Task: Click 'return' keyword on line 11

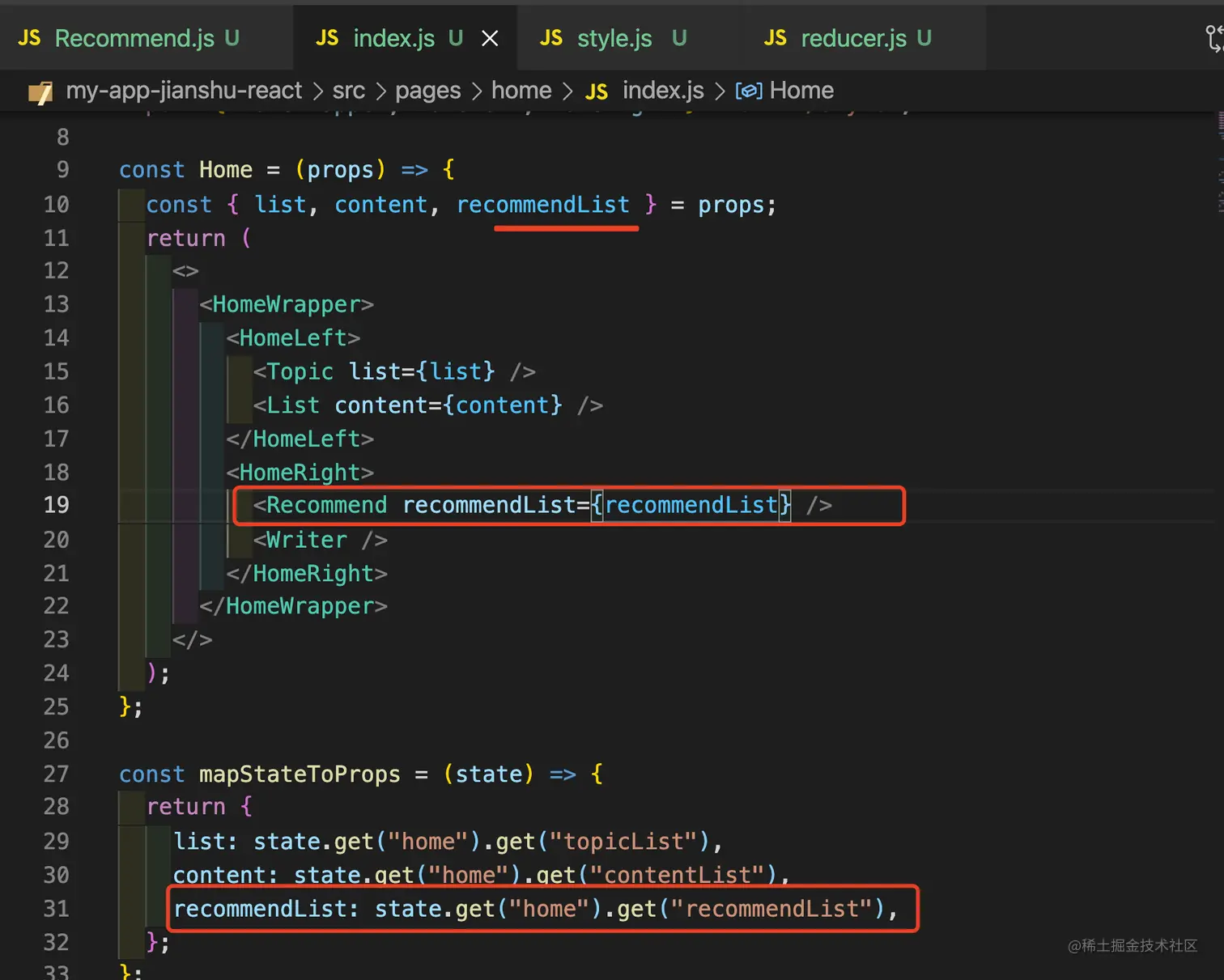Action: 186,239
